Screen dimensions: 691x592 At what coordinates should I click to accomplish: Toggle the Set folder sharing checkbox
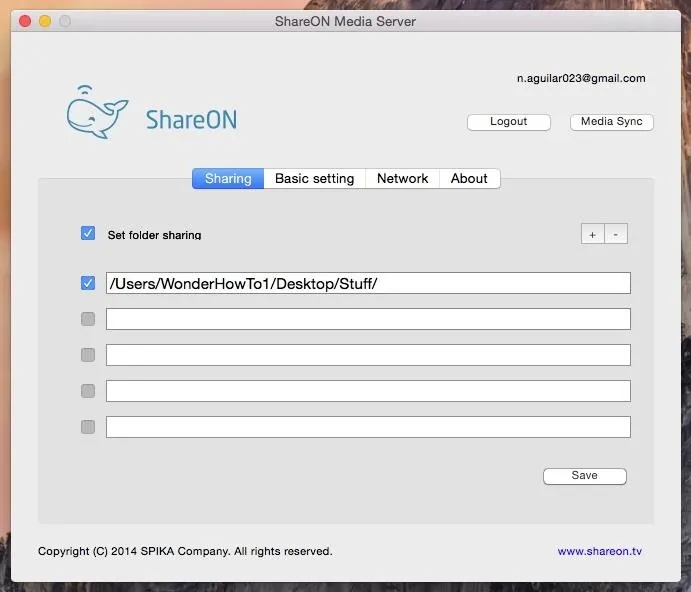click(88, 233)
